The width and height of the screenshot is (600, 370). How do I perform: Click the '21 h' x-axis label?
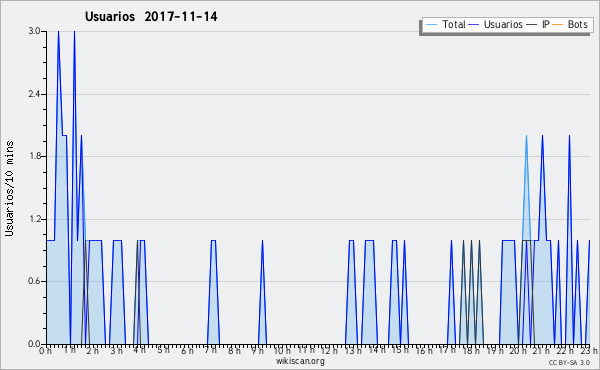pos(541,350)
